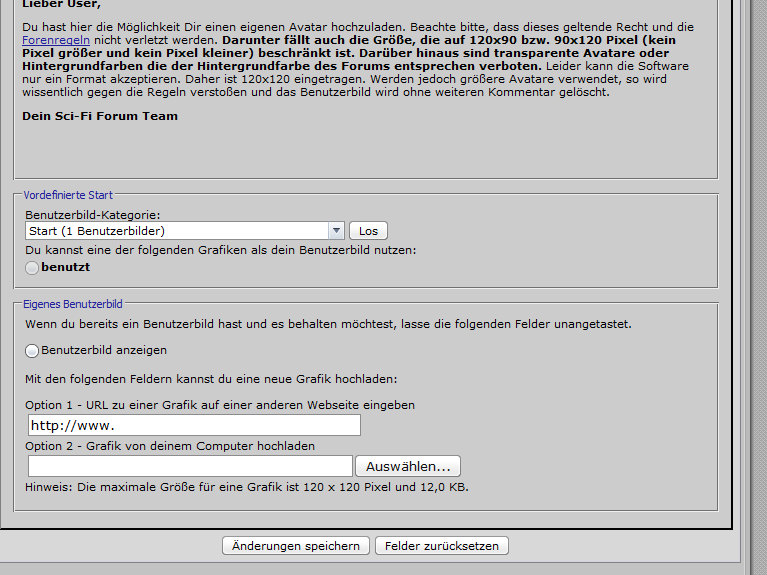Reset form via 'Felder zurücksetzen' button
767x575 pixels.
(442, 546)
